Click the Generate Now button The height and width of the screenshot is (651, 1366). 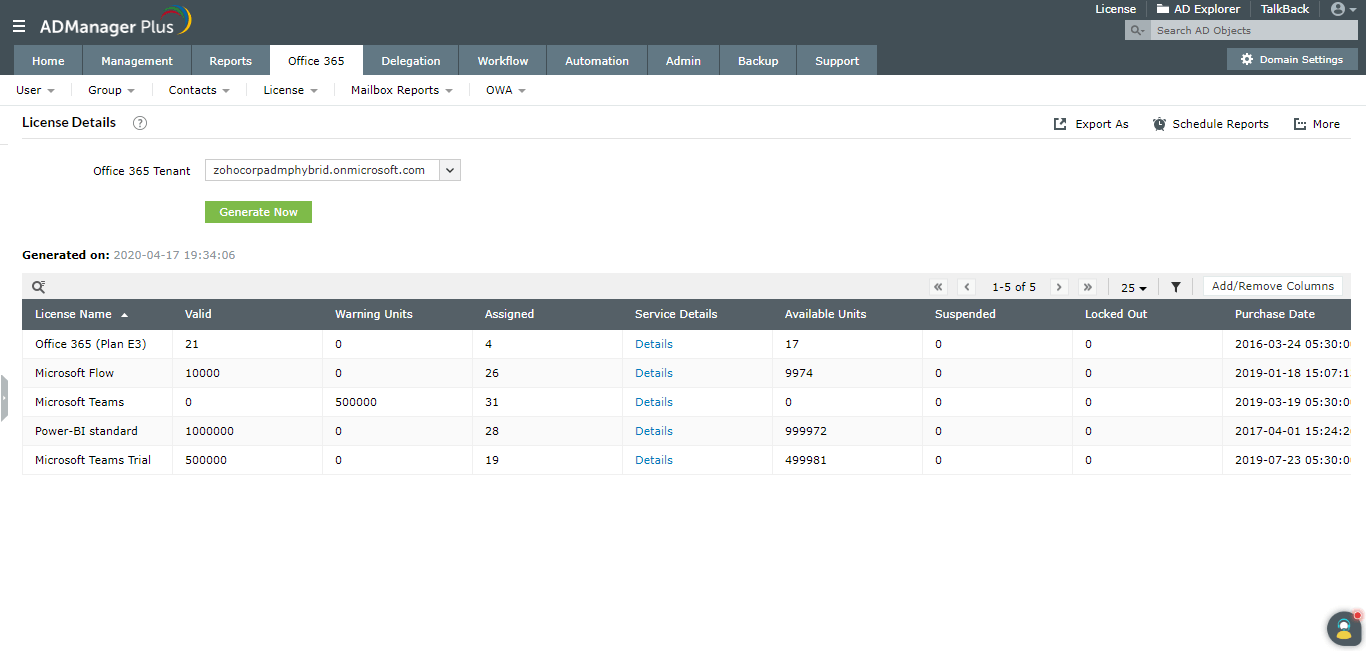coord(258,212)
